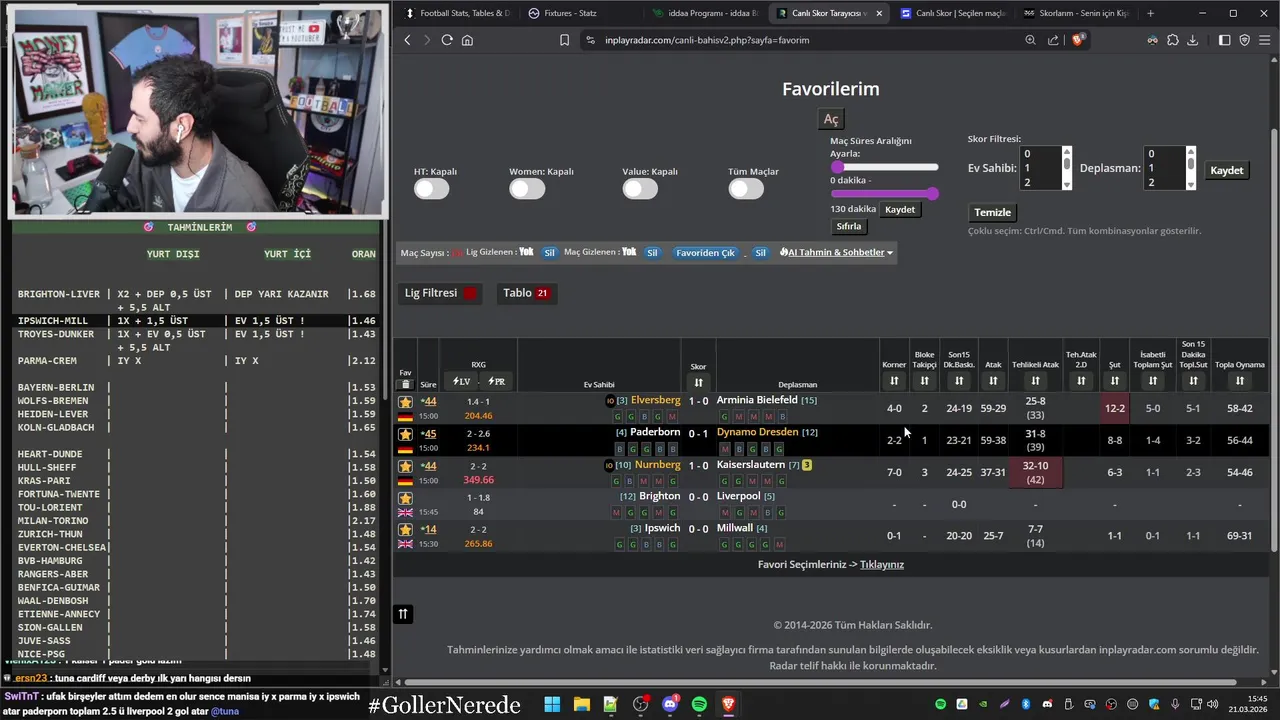Toggle favorite star for Nurnberg match

point(405,466)
